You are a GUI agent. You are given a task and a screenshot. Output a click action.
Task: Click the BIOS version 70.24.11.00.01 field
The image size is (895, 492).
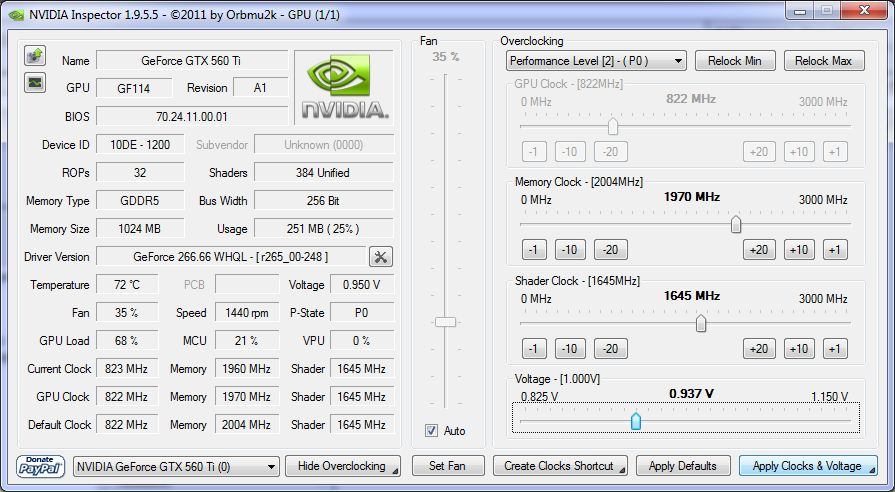coord(192,116)
